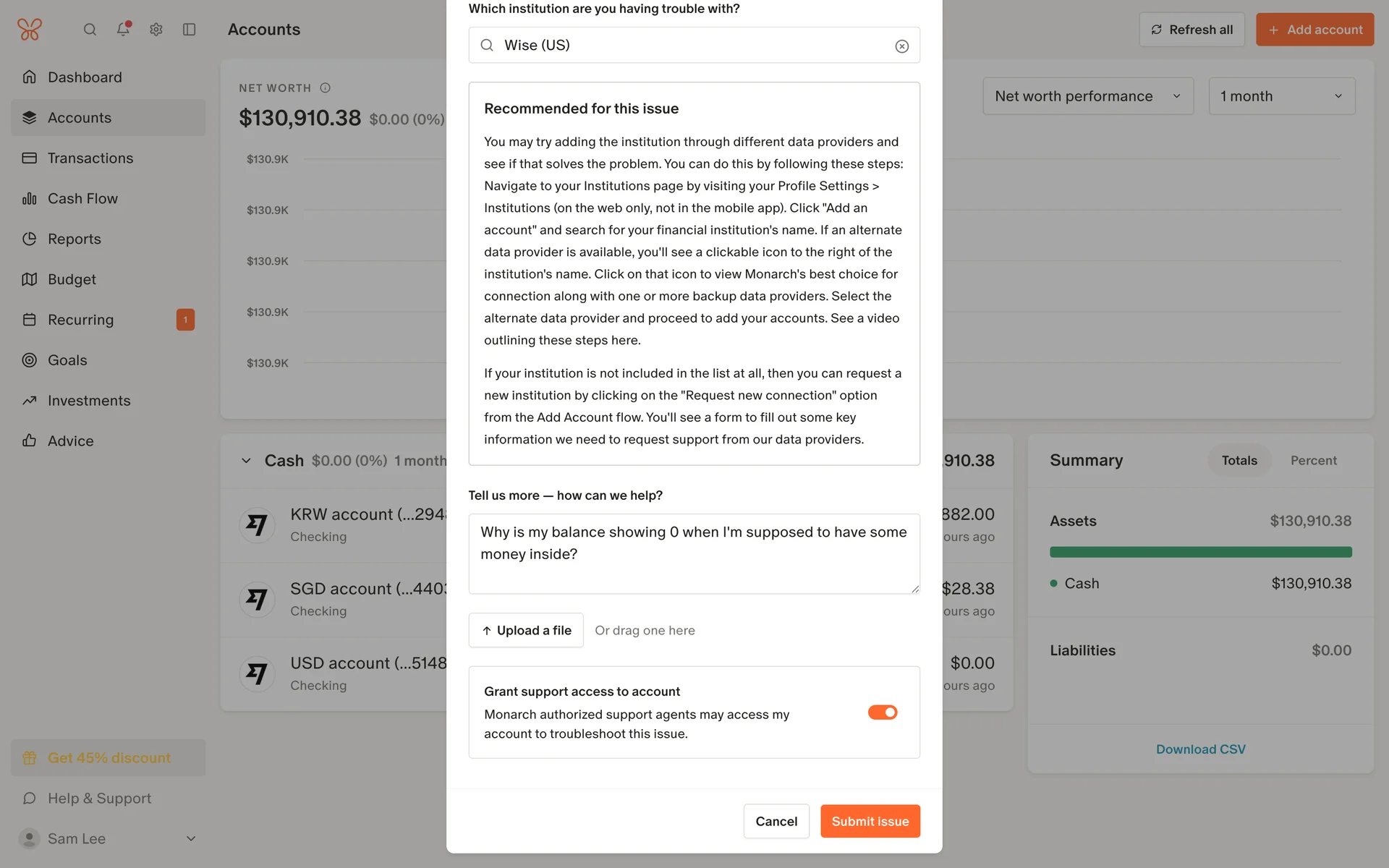Click the Download CSV link
Screen dimensions: 1389x868
click(x=1200, y=749)
